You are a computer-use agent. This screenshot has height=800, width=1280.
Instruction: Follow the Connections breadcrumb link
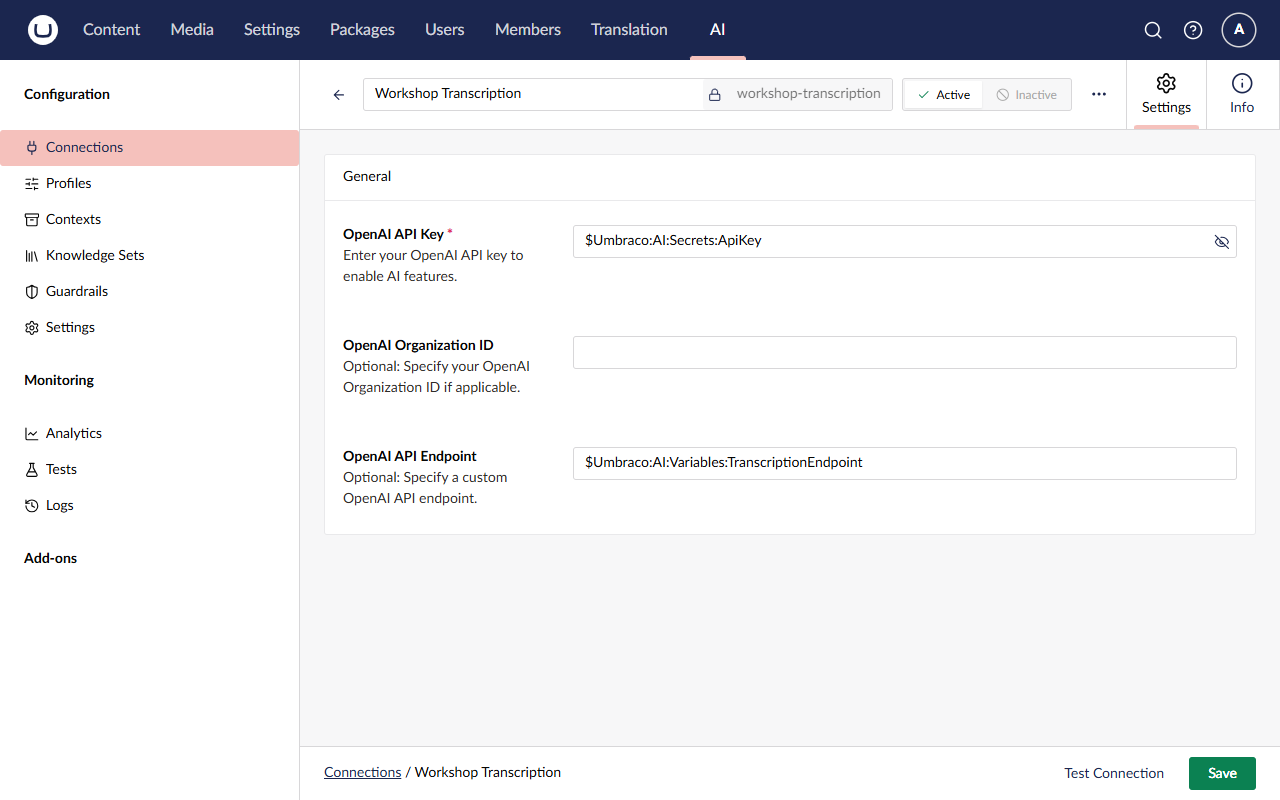(363, 772)
